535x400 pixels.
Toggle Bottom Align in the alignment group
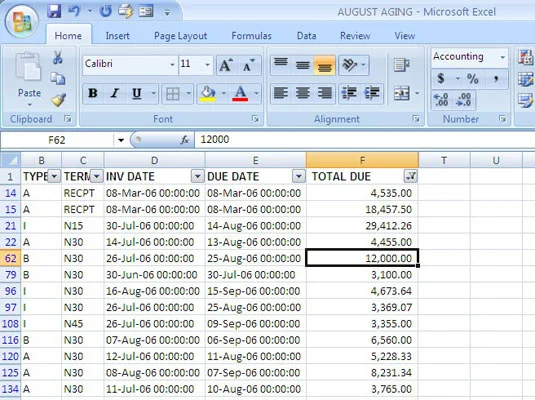(324, 65)
